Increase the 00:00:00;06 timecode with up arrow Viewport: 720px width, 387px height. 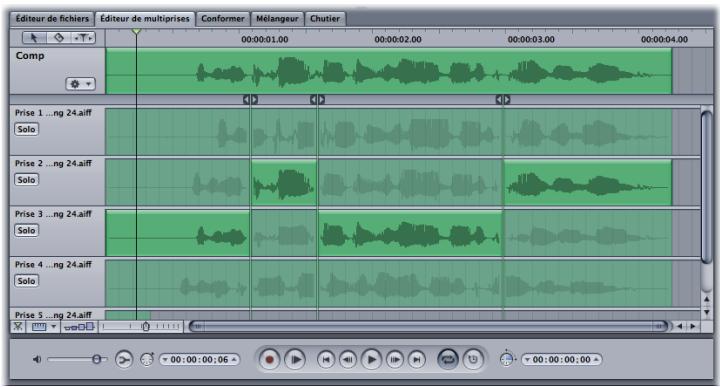234,359
